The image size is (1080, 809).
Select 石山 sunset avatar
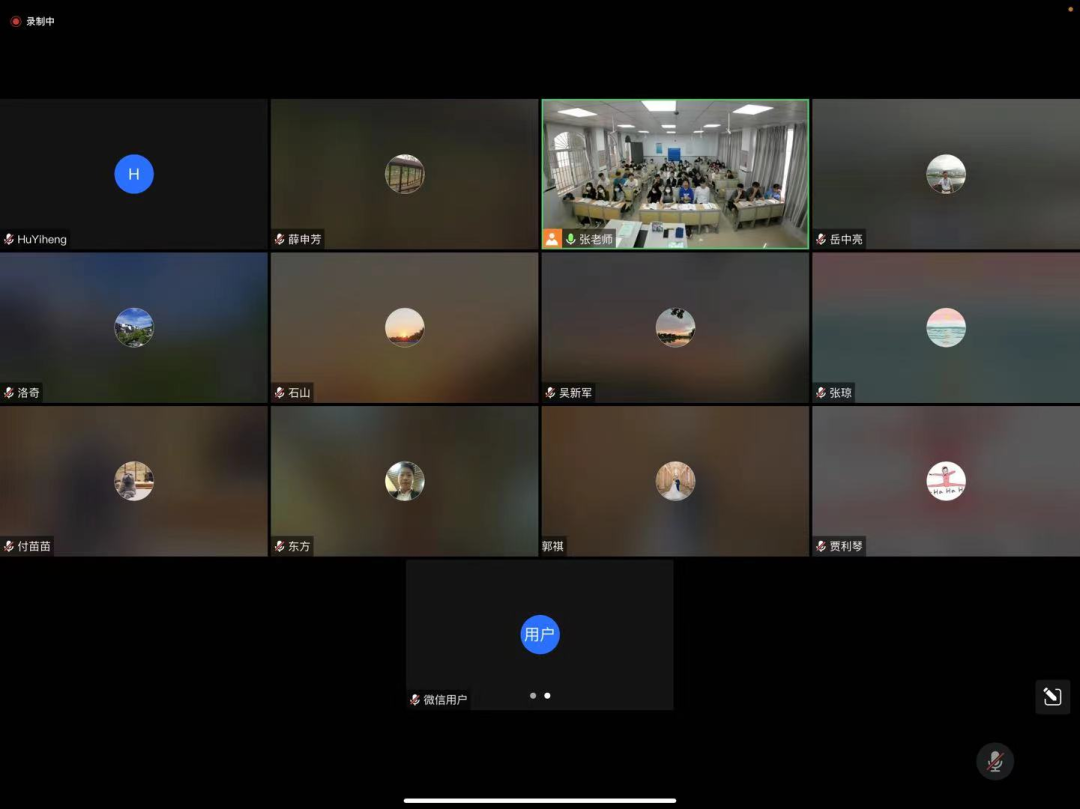(405, 327)
